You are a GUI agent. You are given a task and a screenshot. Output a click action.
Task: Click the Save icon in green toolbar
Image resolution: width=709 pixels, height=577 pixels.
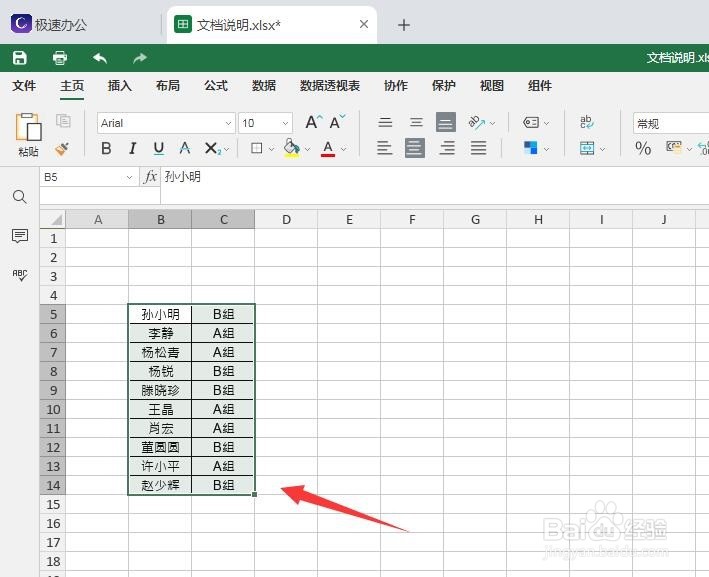[x=19, y=58]
